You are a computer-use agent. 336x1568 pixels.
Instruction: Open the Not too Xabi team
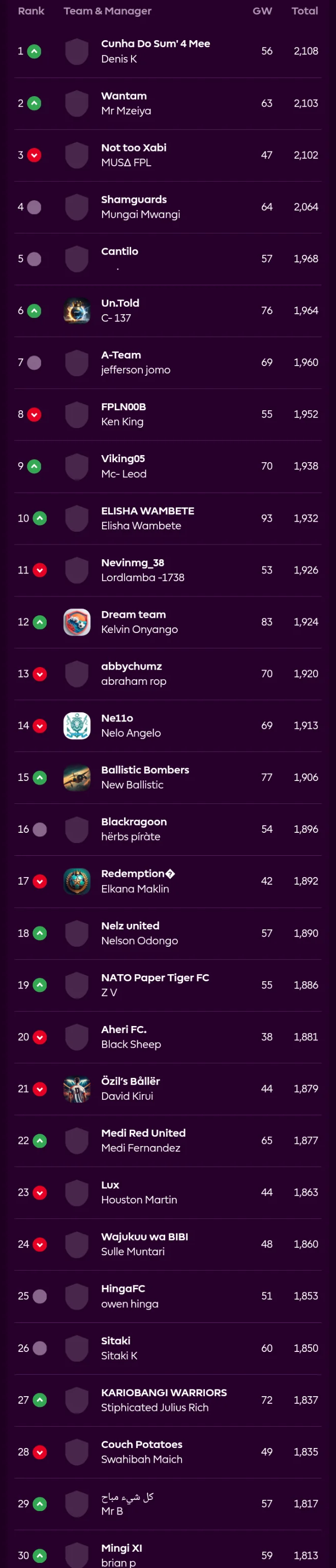tap(134, 147)
